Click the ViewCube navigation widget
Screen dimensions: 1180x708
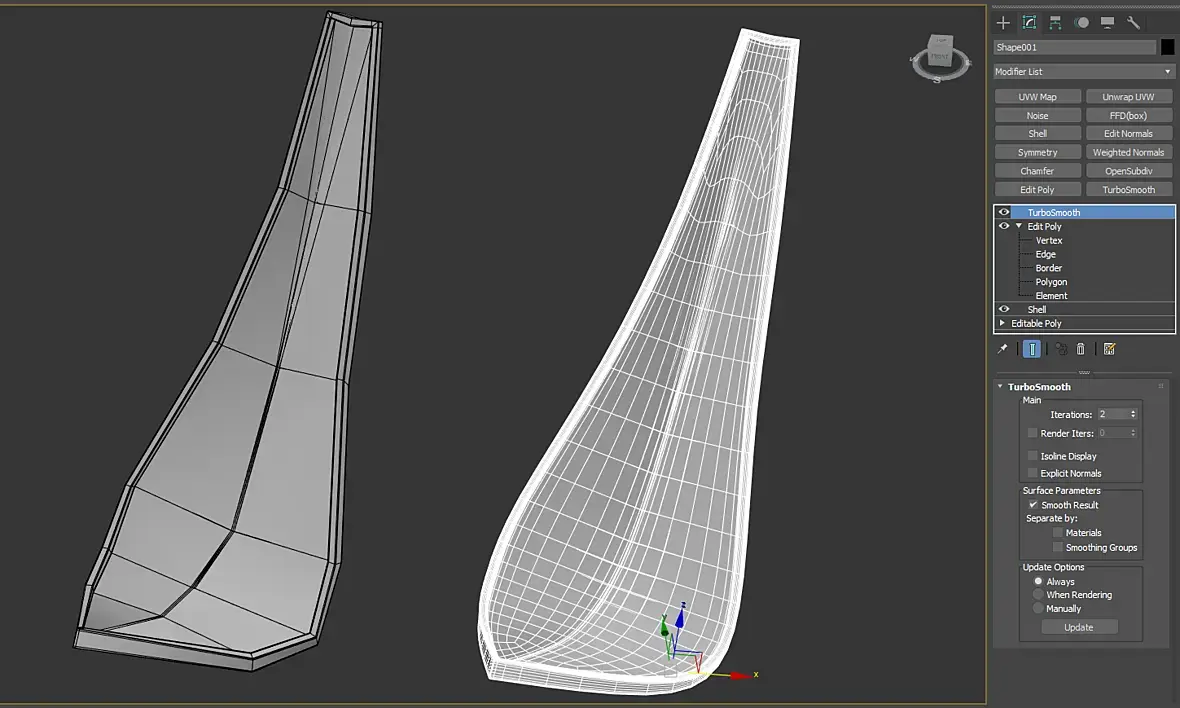point(940,57)
